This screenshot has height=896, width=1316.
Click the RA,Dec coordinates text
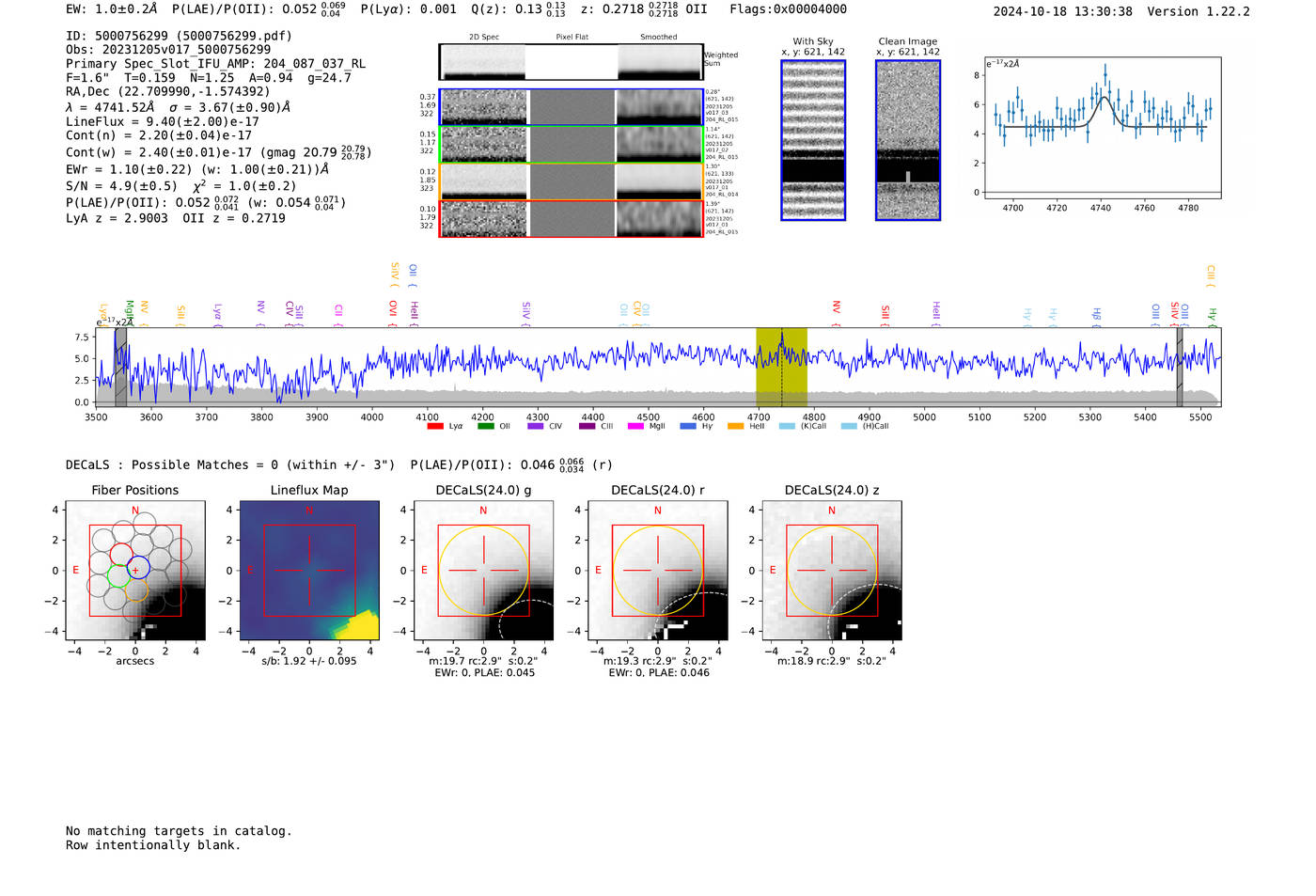point(168,91)
